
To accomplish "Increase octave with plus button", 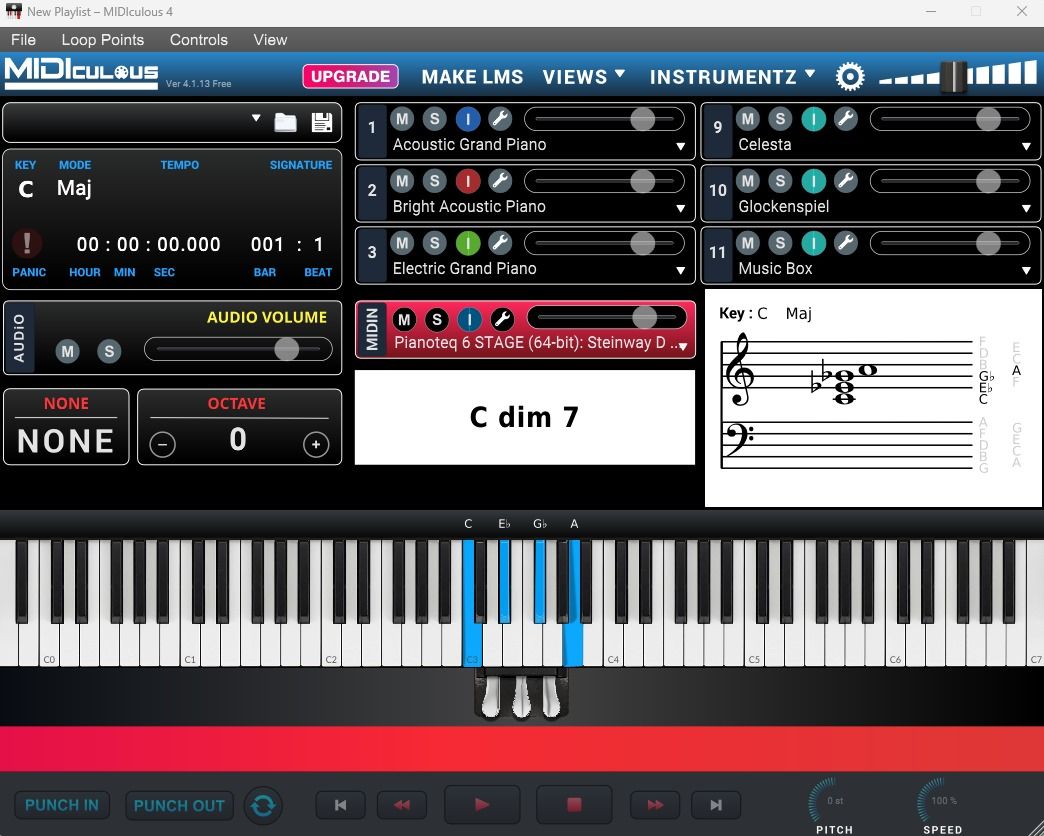I will 316,444.
